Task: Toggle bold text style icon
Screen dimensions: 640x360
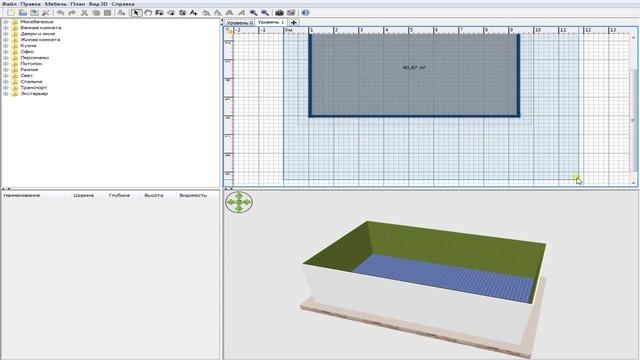Action: pyautogui.click(x=229, y=13)
